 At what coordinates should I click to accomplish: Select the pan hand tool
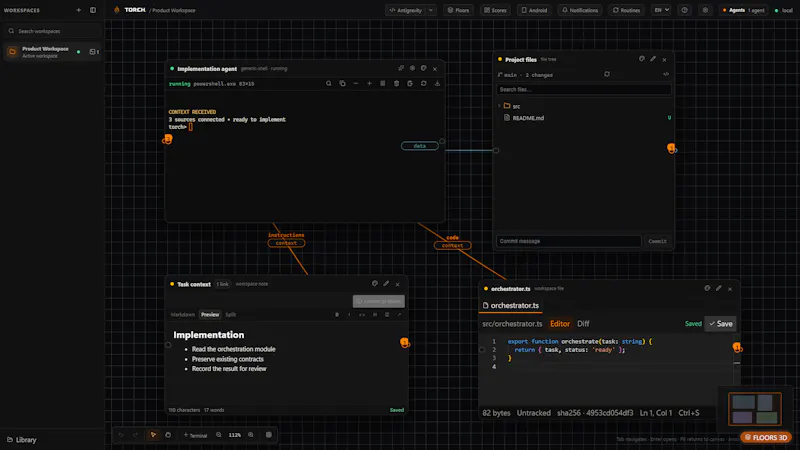click(x=168, y=435)
